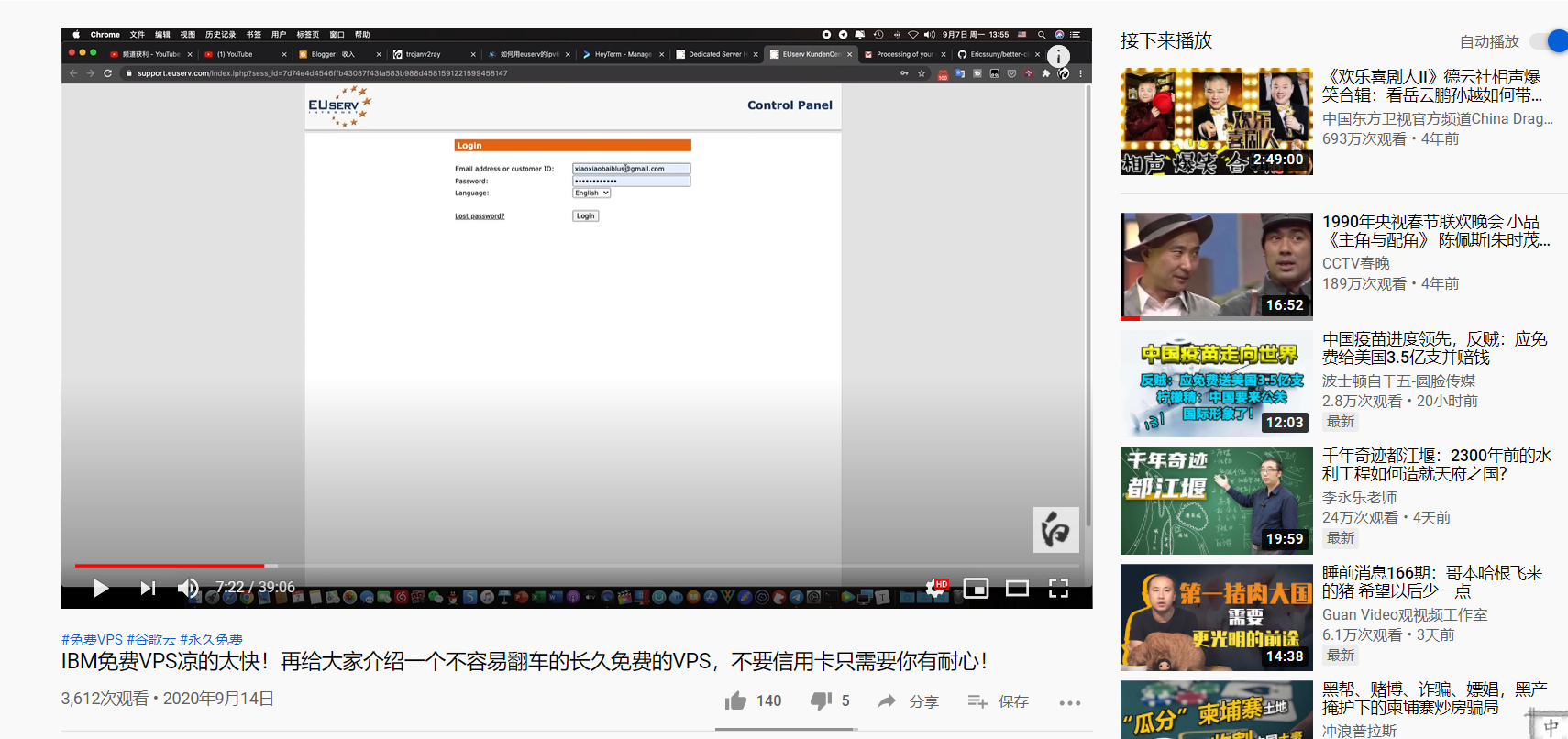The height and width of the screenshot is (739, 1568).
Task: Open the player settings gear
Action: 935,588
